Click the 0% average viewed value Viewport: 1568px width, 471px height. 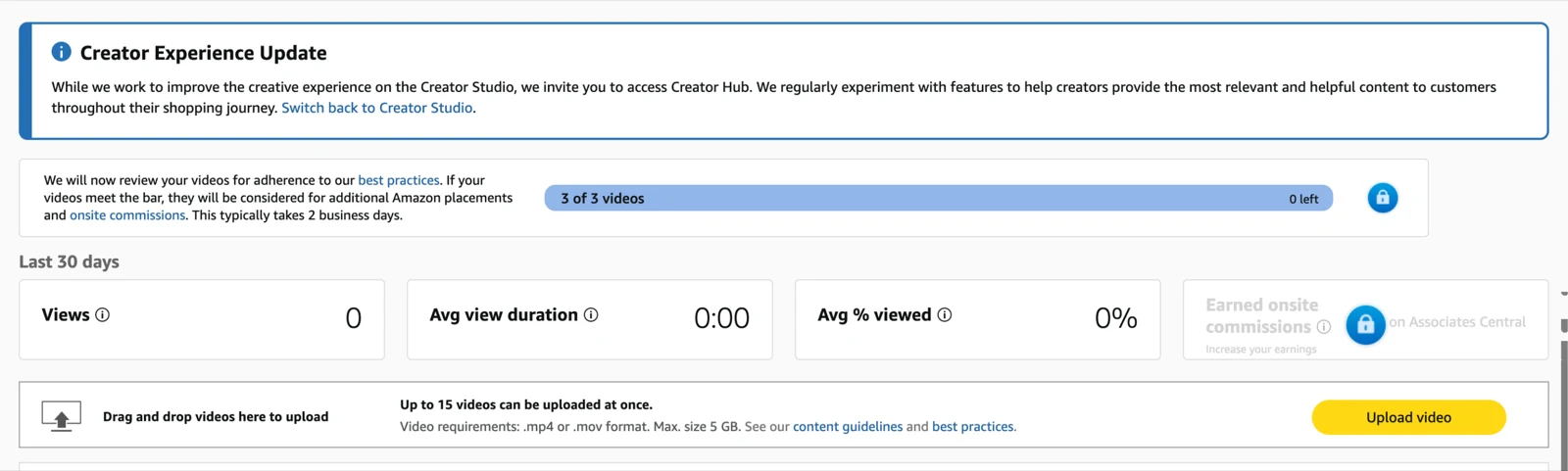1116,318
